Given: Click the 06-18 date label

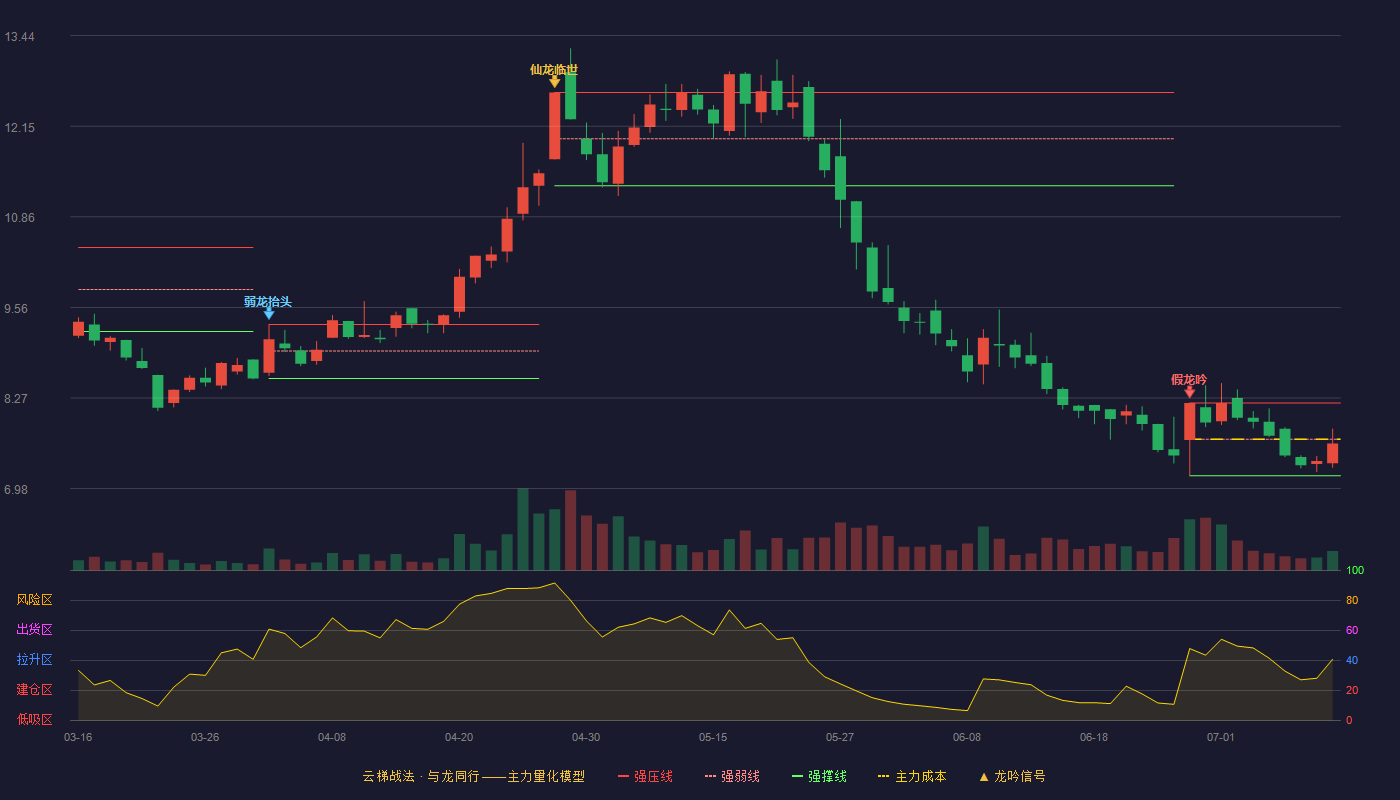Looking at the screenshot, I should (1094, 737).
